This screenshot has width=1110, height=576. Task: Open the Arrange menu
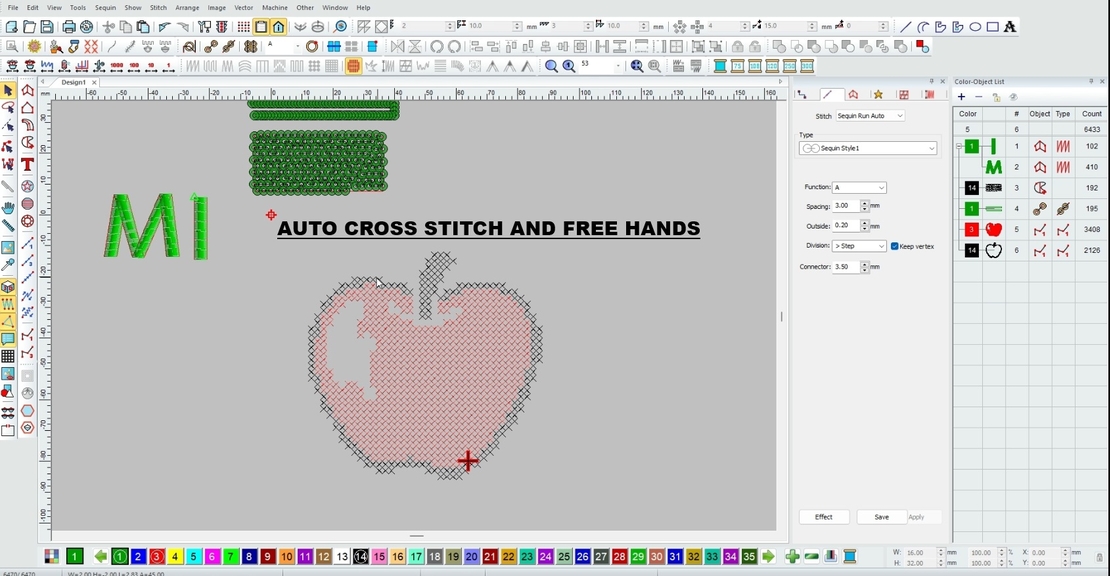(187, 8)
